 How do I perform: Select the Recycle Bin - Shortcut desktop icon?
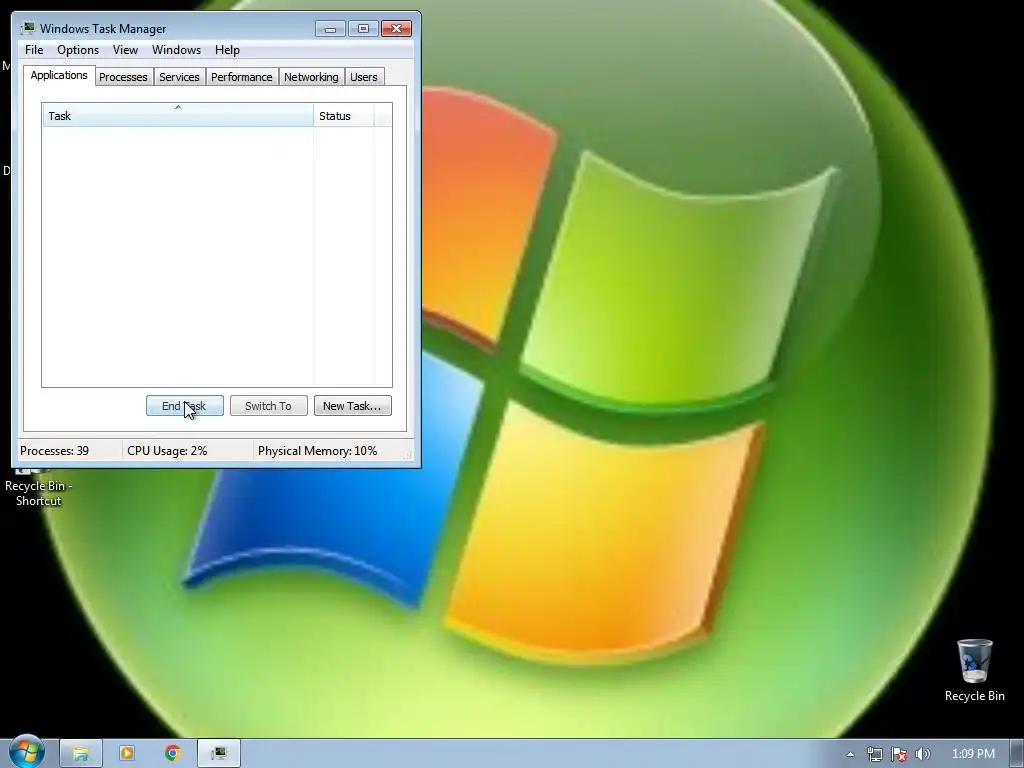(38, 487)
